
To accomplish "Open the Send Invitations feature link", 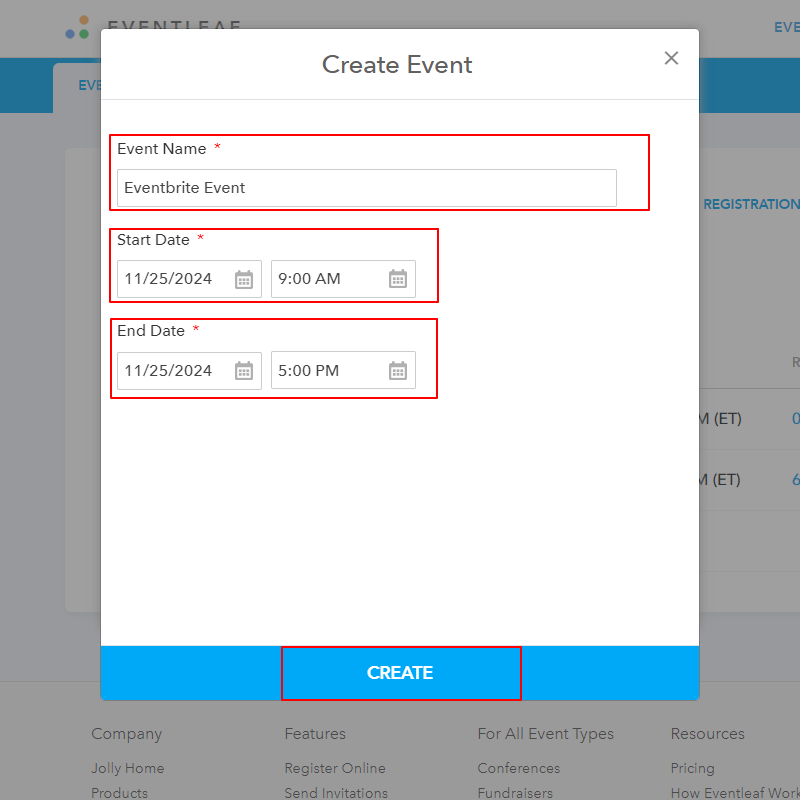I will [336, 792].
